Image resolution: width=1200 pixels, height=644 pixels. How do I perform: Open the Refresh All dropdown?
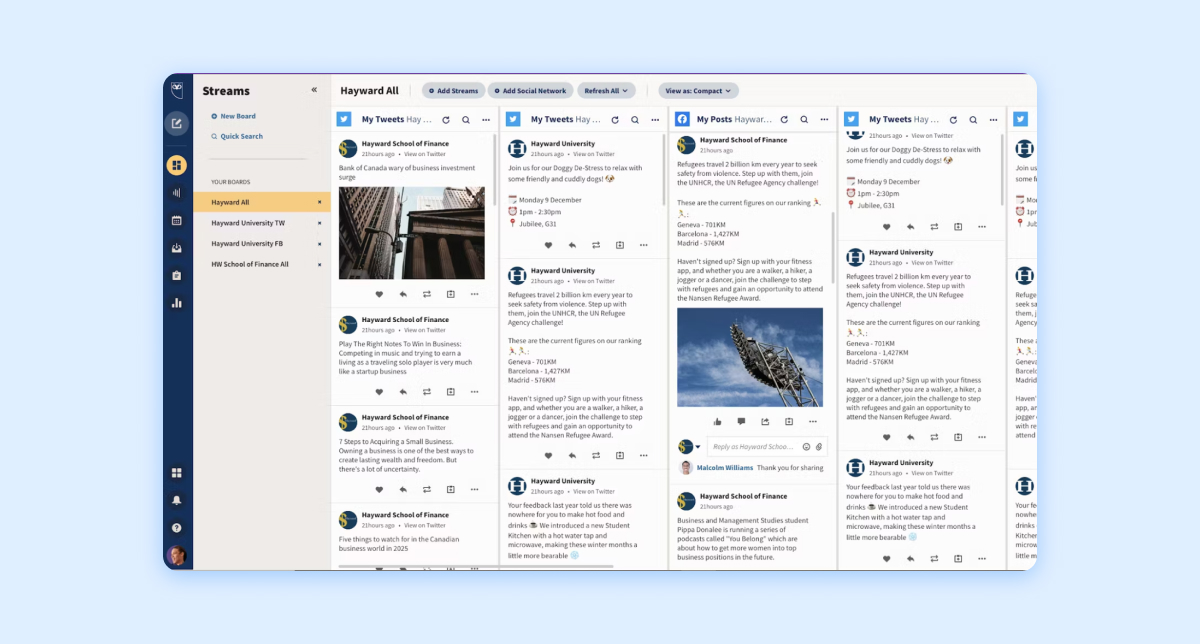[606, 91]
